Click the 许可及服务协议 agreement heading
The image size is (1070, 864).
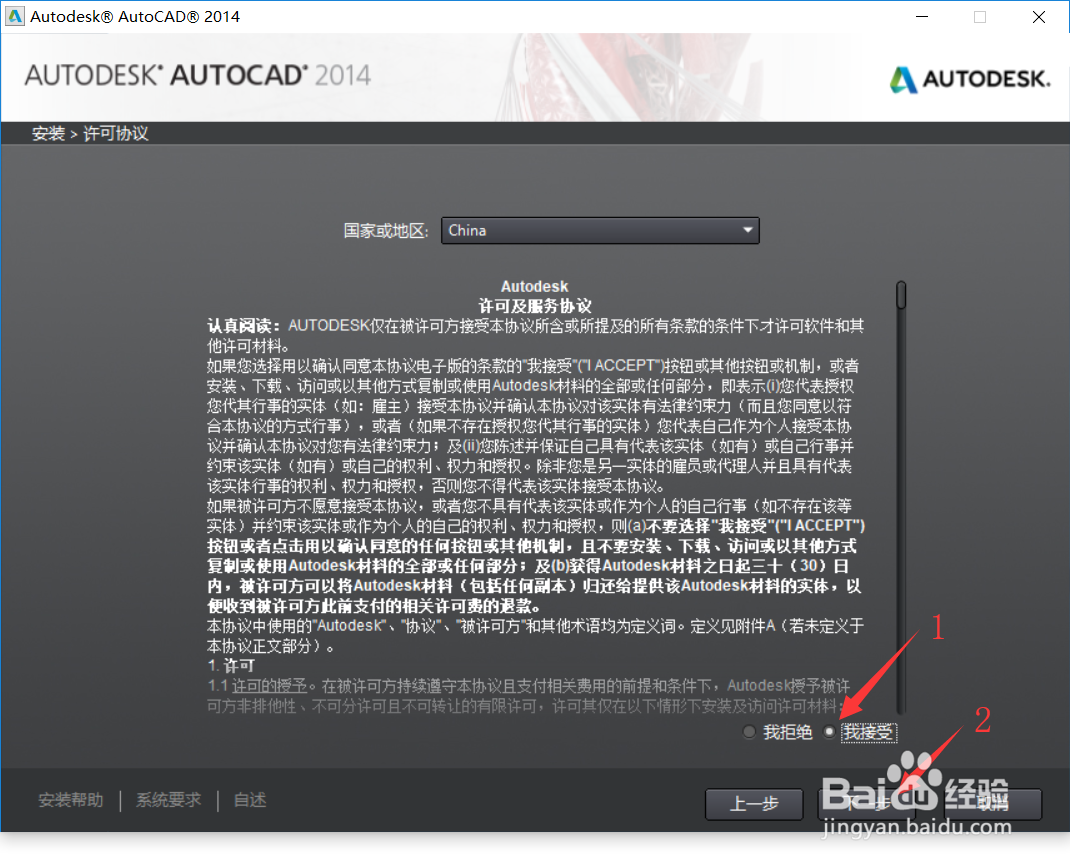click(534, 306)
